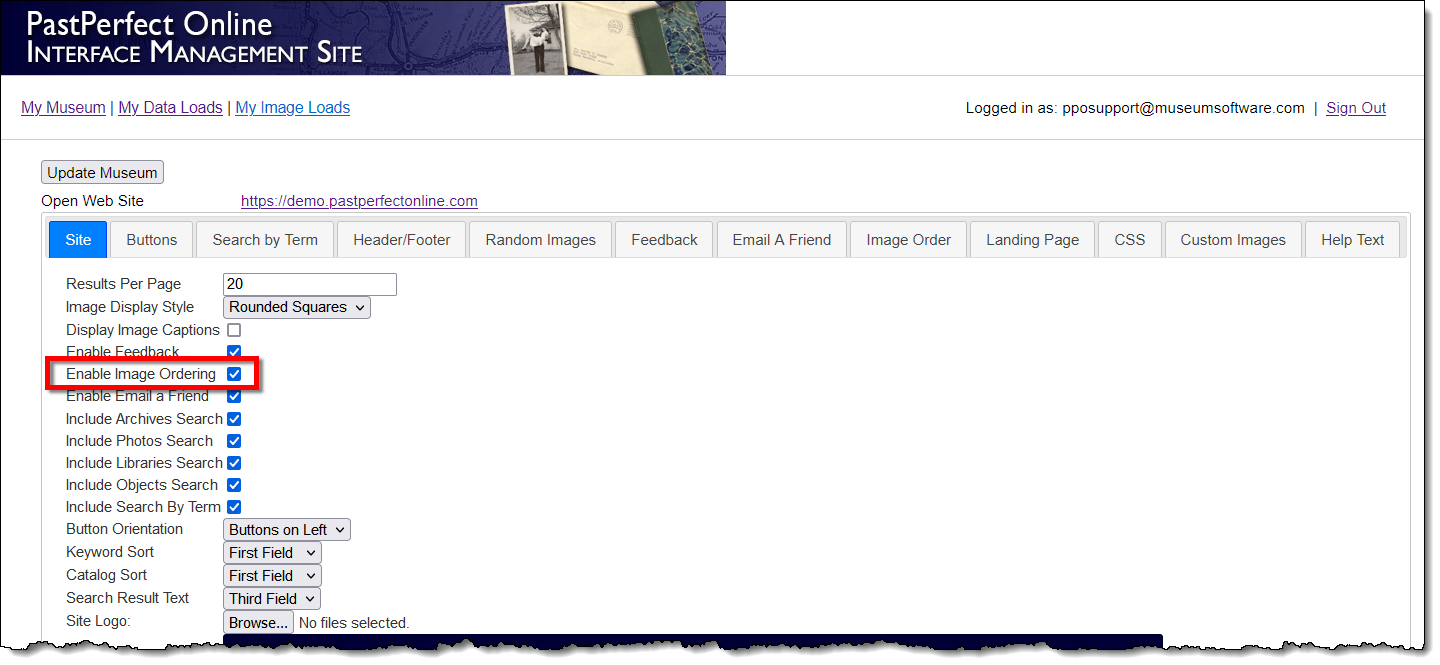Select the Random Images tab
The height and width of the screenshot is (665, 1440).
[x=540, y=240]
